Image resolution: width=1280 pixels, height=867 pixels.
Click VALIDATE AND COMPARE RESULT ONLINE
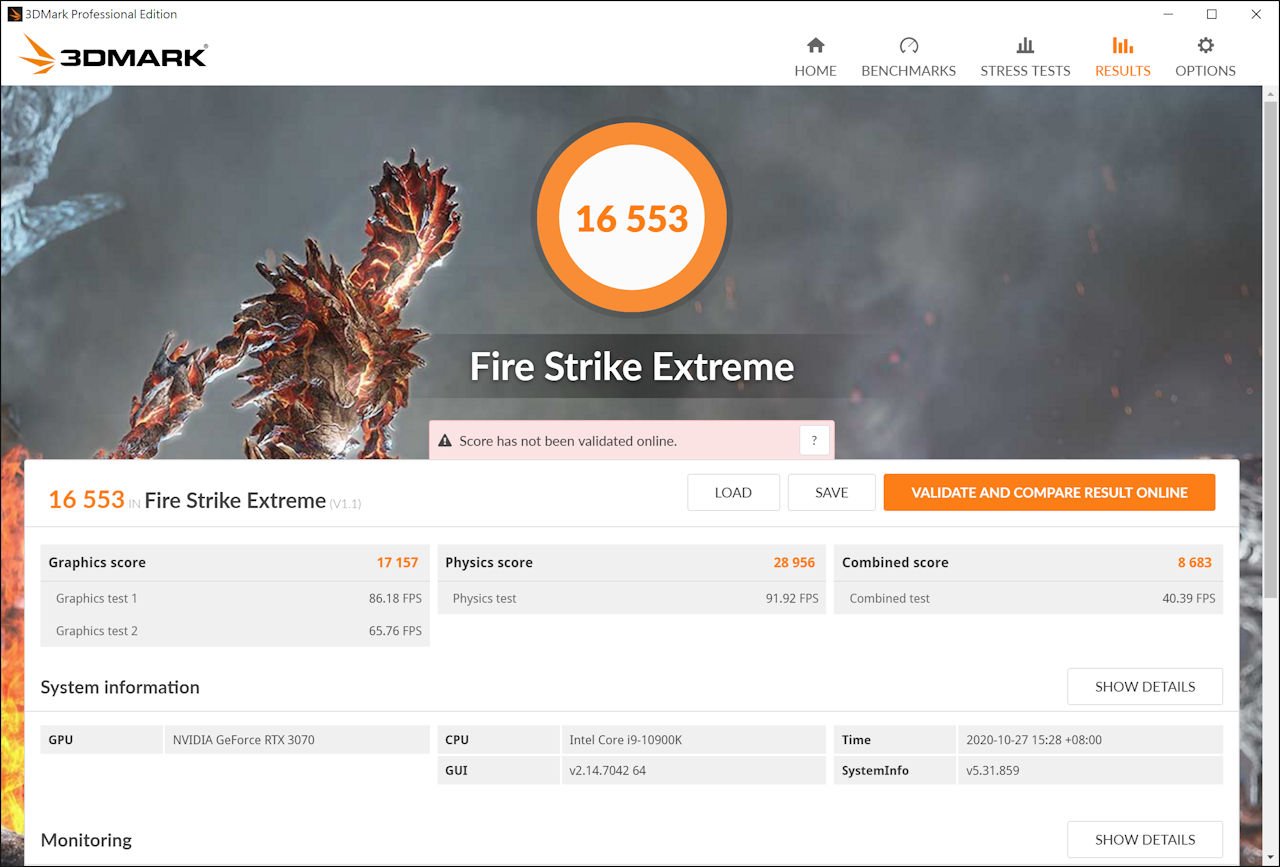tap(1049, 492)
